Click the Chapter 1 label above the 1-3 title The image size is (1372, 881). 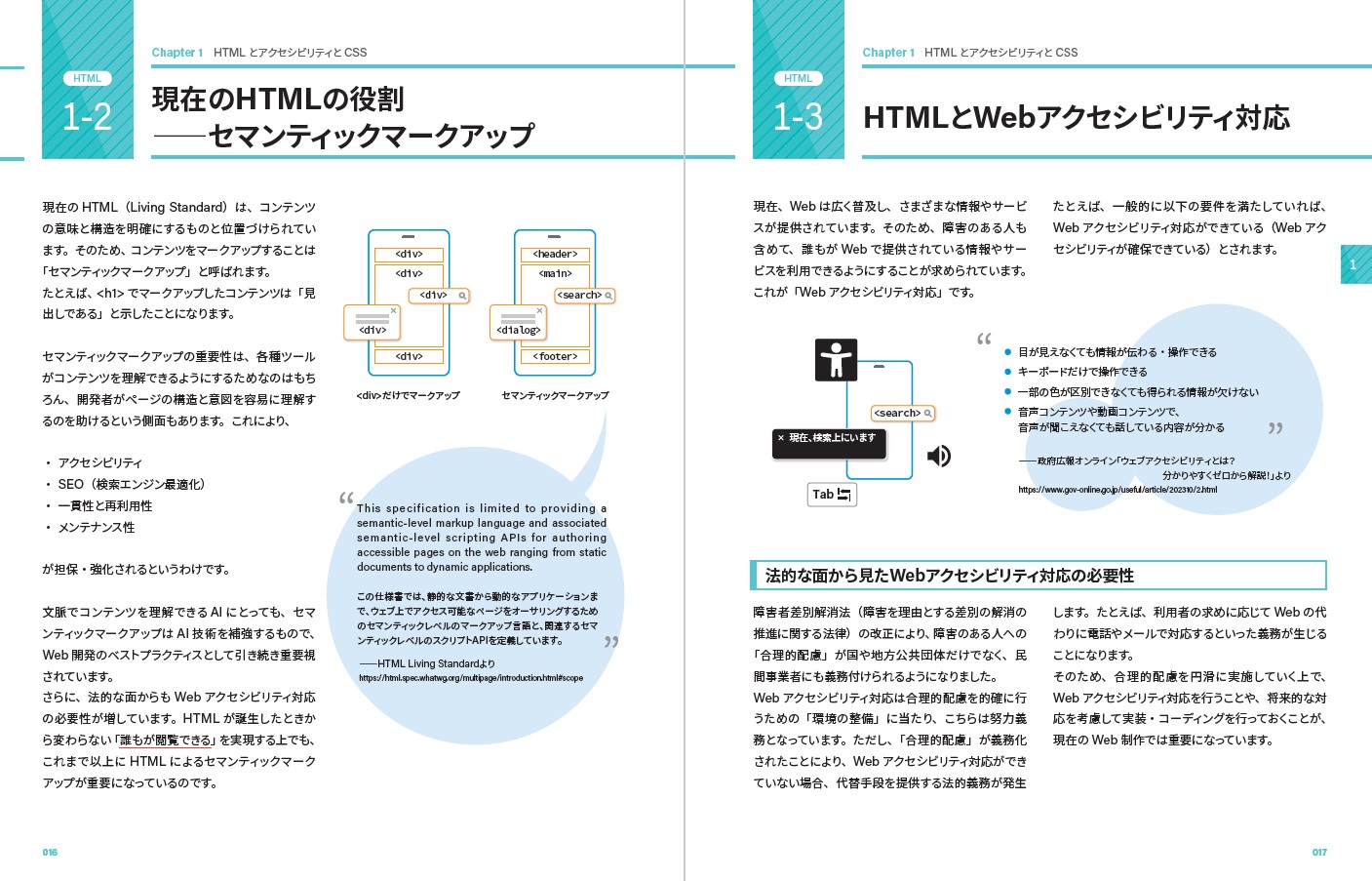coord(888,53)
